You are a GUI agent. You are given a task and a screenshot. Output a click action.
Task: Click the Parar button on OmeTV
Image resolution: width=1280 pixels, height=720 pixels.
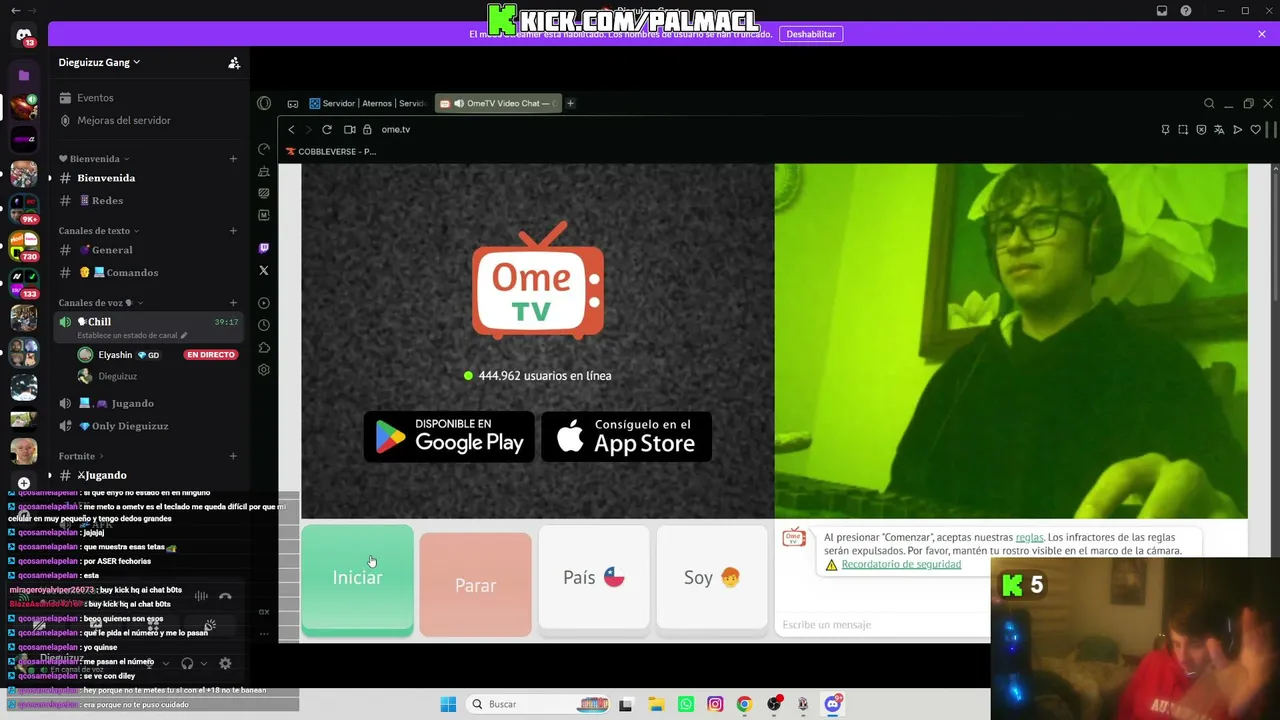pyautogui.click(x=475, y=585)
